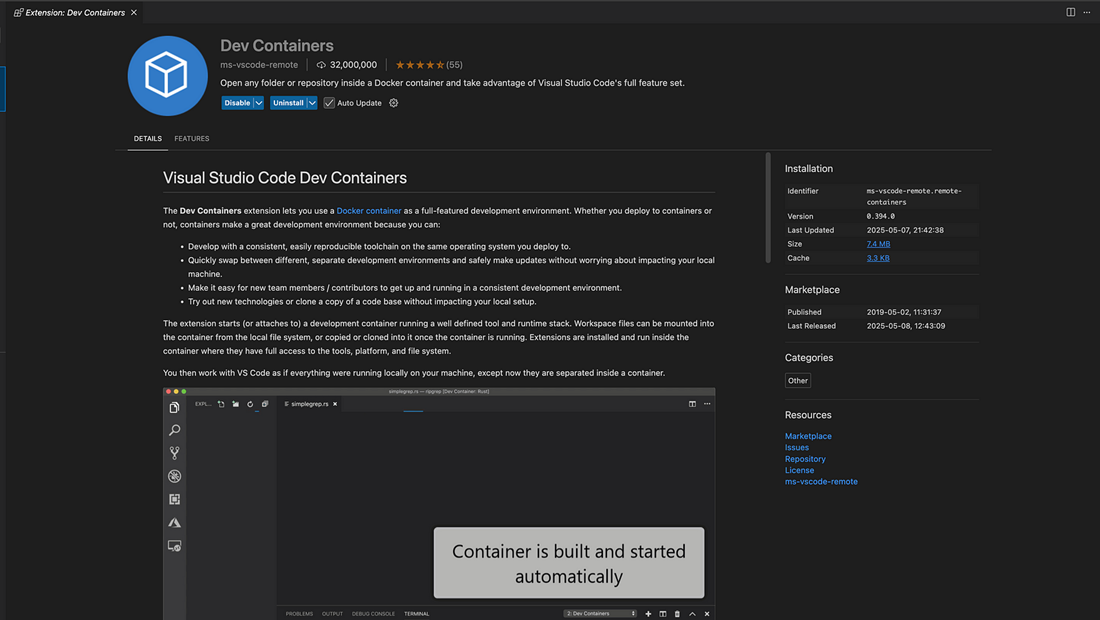This screenshot has width=1100, height=620.
Task: Open the editor ellipsis actions menu at top right
Action: pyautogui.click(x=1086, y=11)
